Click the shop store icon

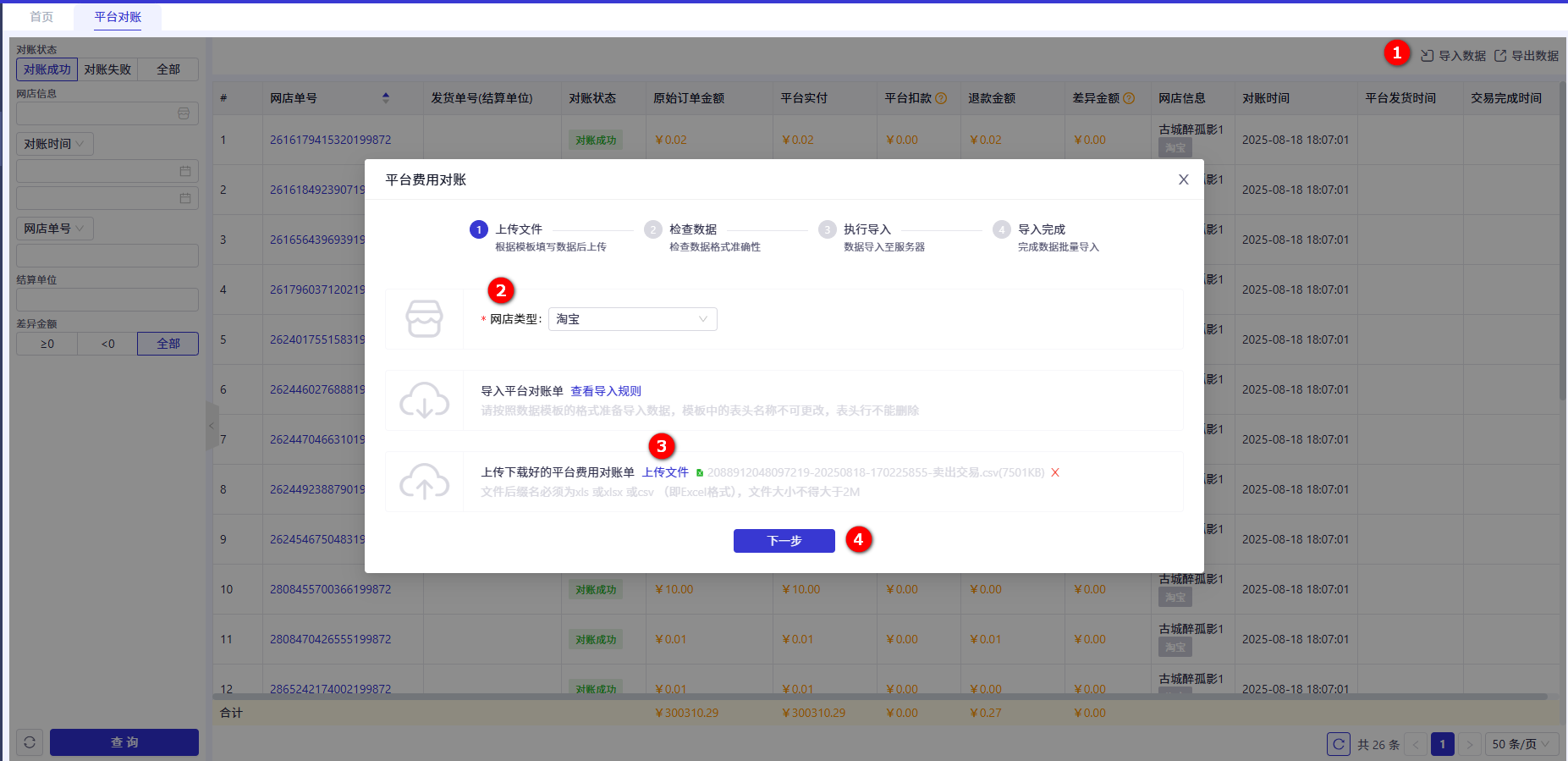(424, 319)
